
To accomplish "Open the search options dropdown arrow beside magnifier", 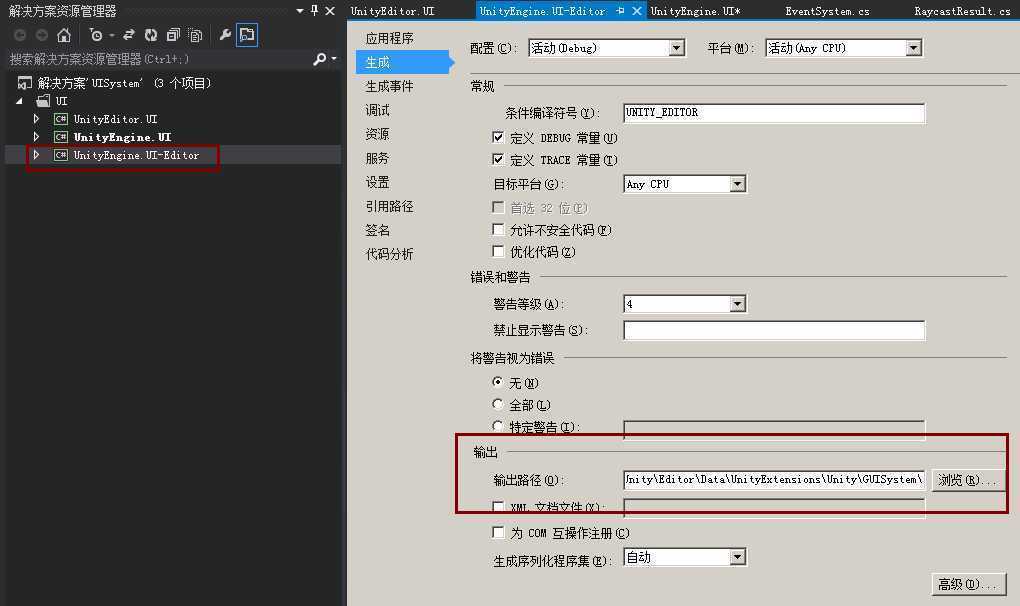I will [334, 59].
